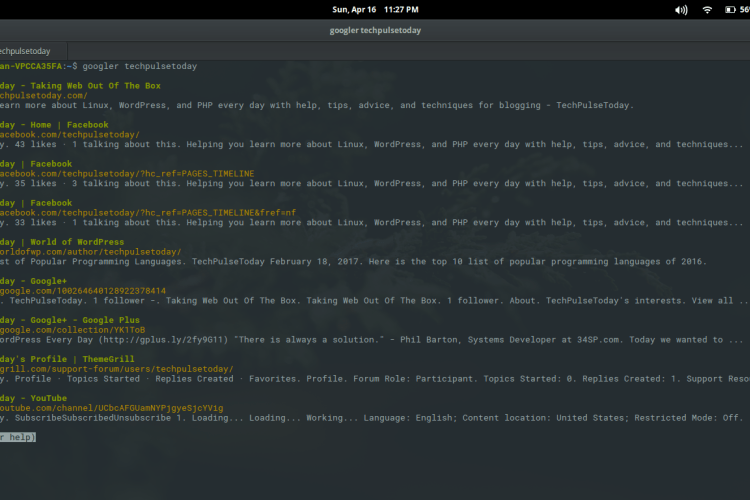Open the acebook.com/techpulsetoday/ URL

point(70,135)
